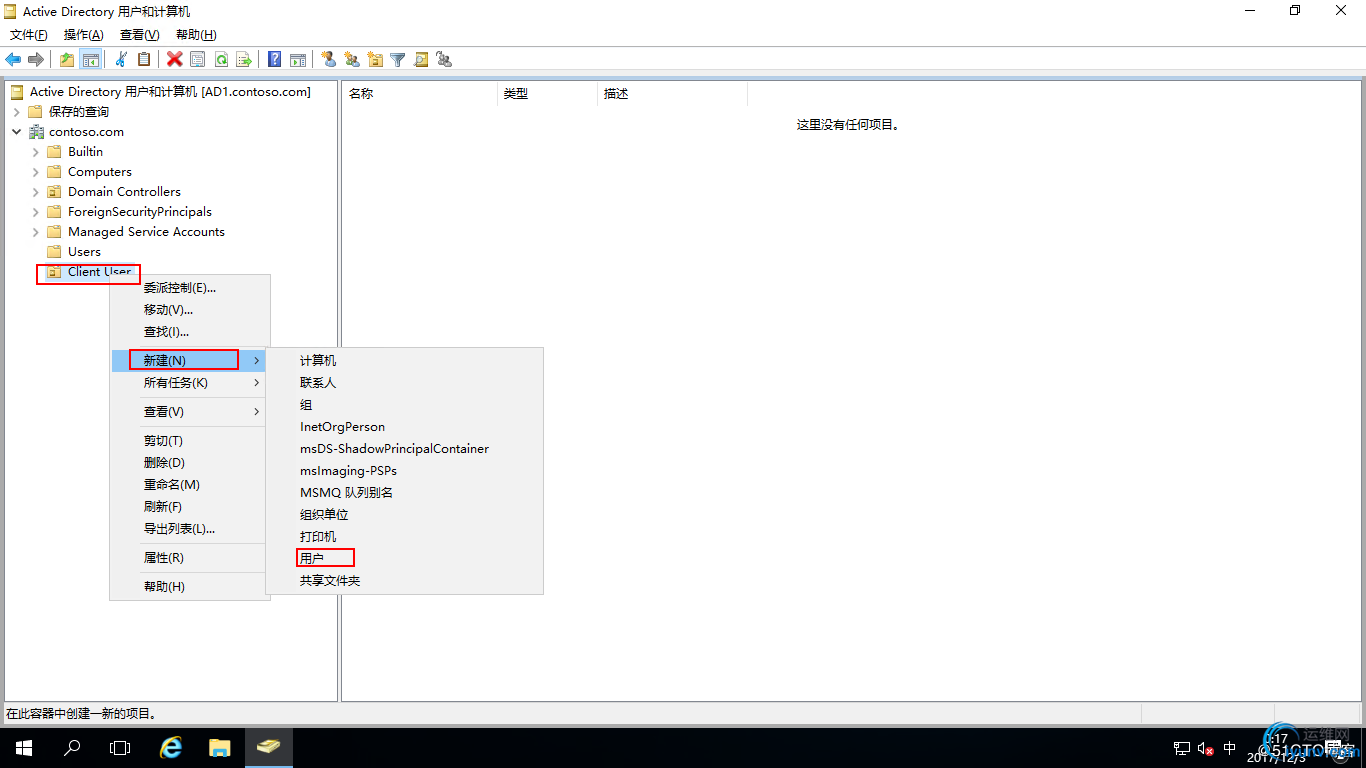The image size is (1366, 768).
Task: Select 联系人 in the New submenu
Action: [x=404, y=383]
